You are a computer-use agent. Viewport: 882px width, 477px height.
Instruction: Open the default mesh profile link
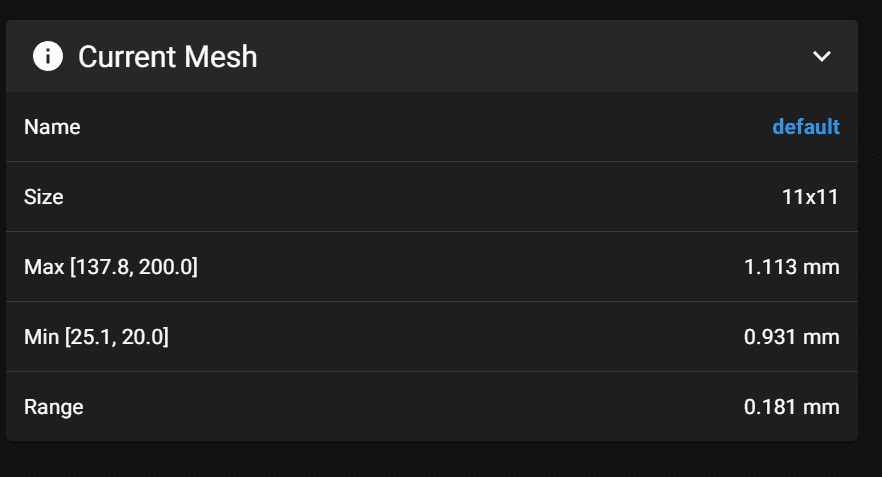[x=806, y=127]
